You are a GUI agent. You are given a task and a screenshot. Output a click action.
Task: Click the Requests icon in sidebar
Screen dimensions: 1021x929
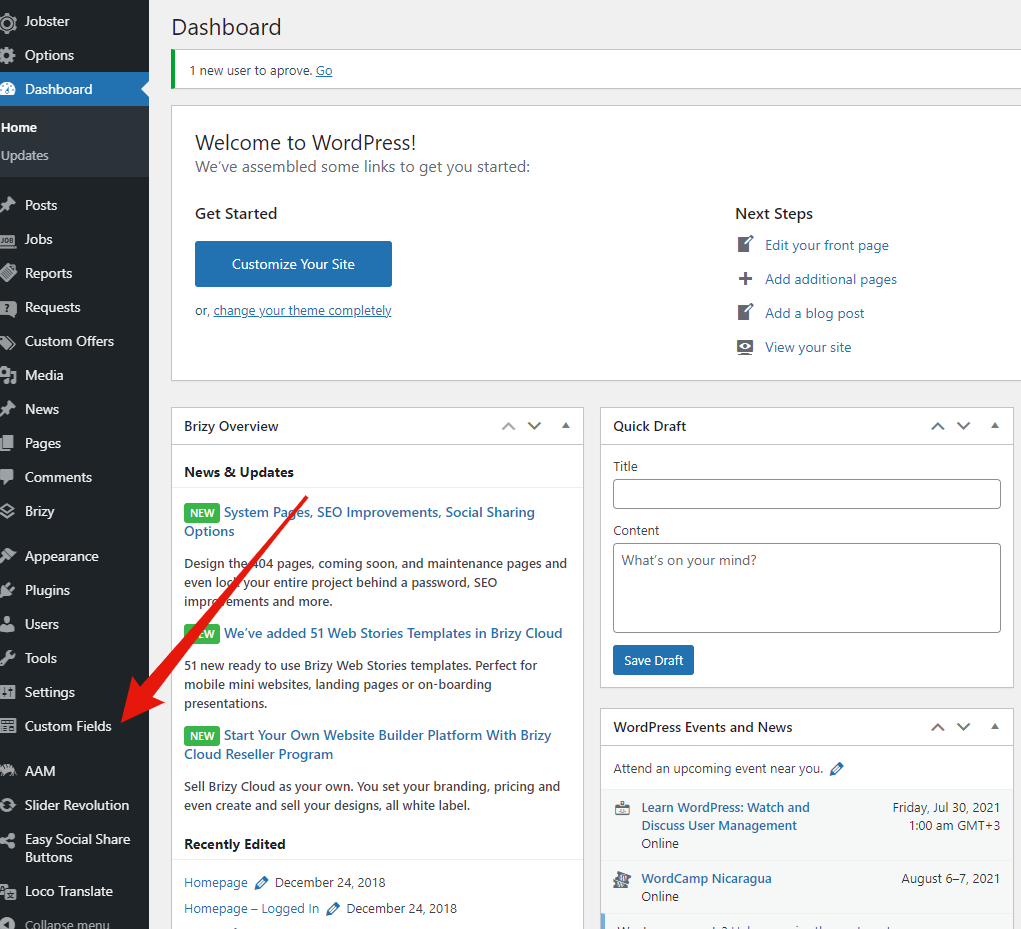(7, 308)
